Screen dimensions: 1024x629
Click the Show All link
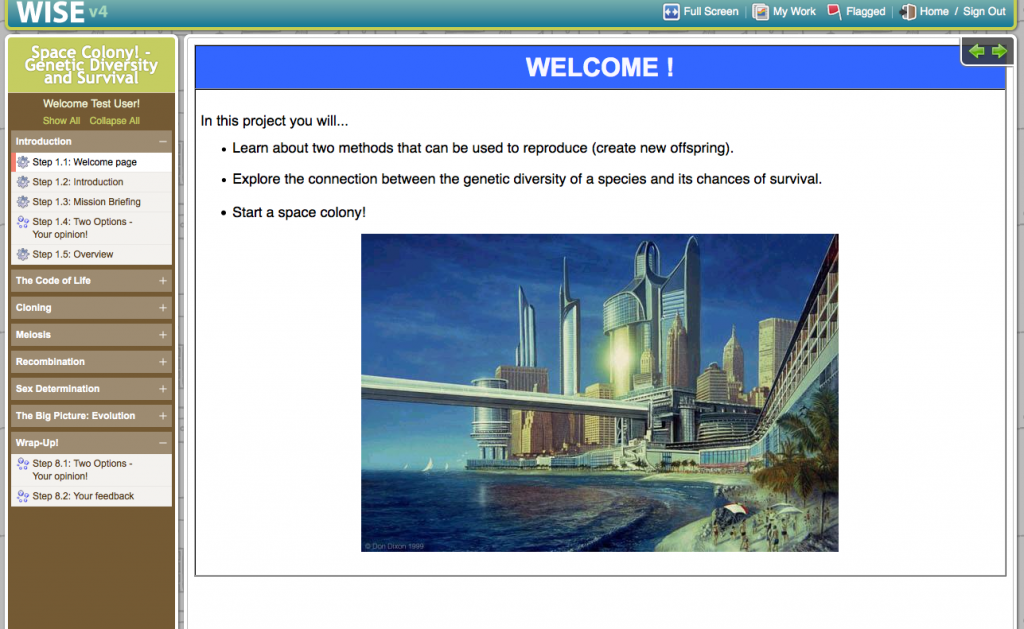61,121
